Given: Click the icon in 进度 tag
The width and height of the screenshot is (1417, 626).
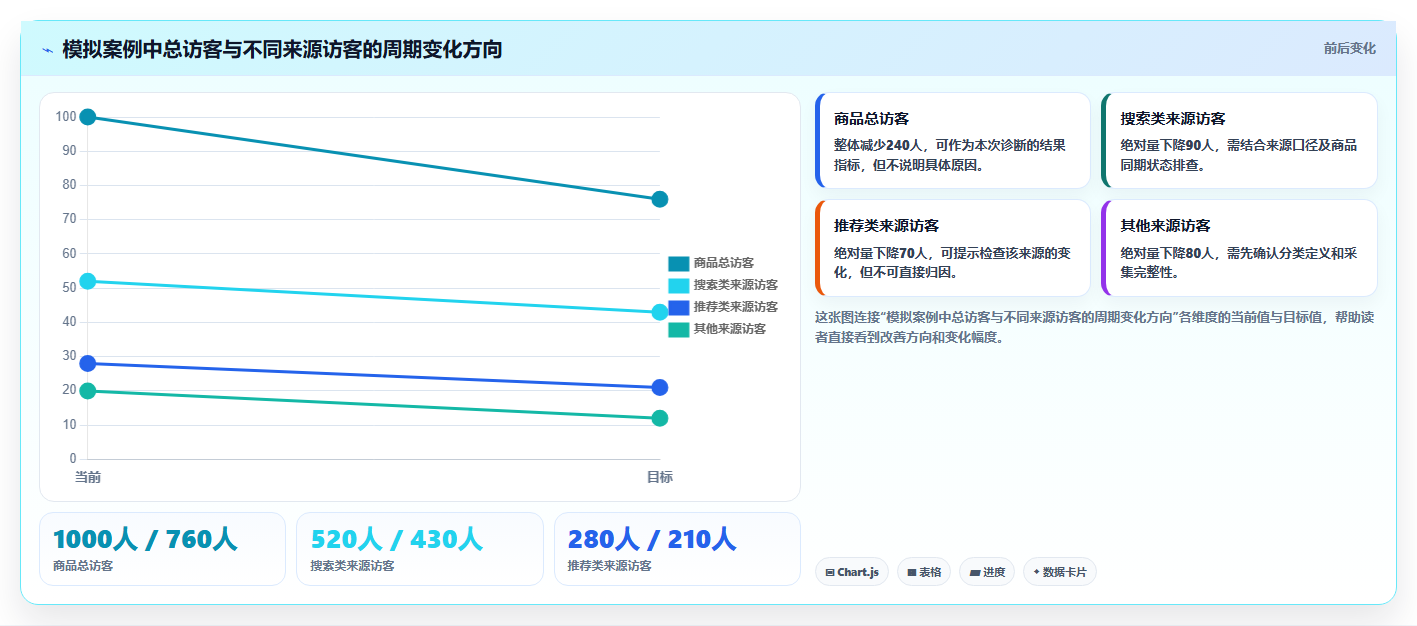Looking at the screenshot, I should click(x=974, y=573).
